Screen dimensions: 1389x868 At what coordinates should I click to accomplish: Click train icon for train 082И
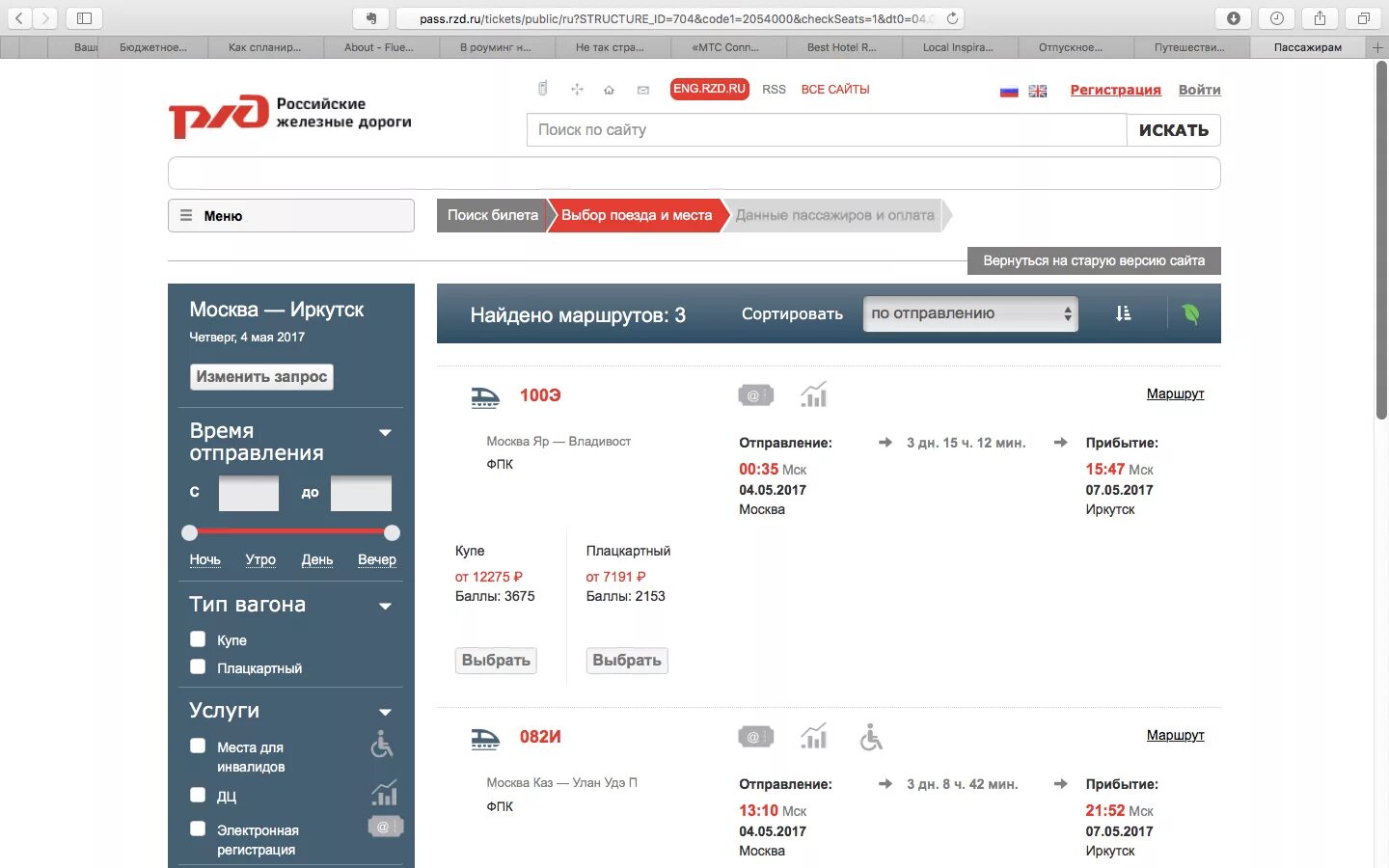point(485,738)
